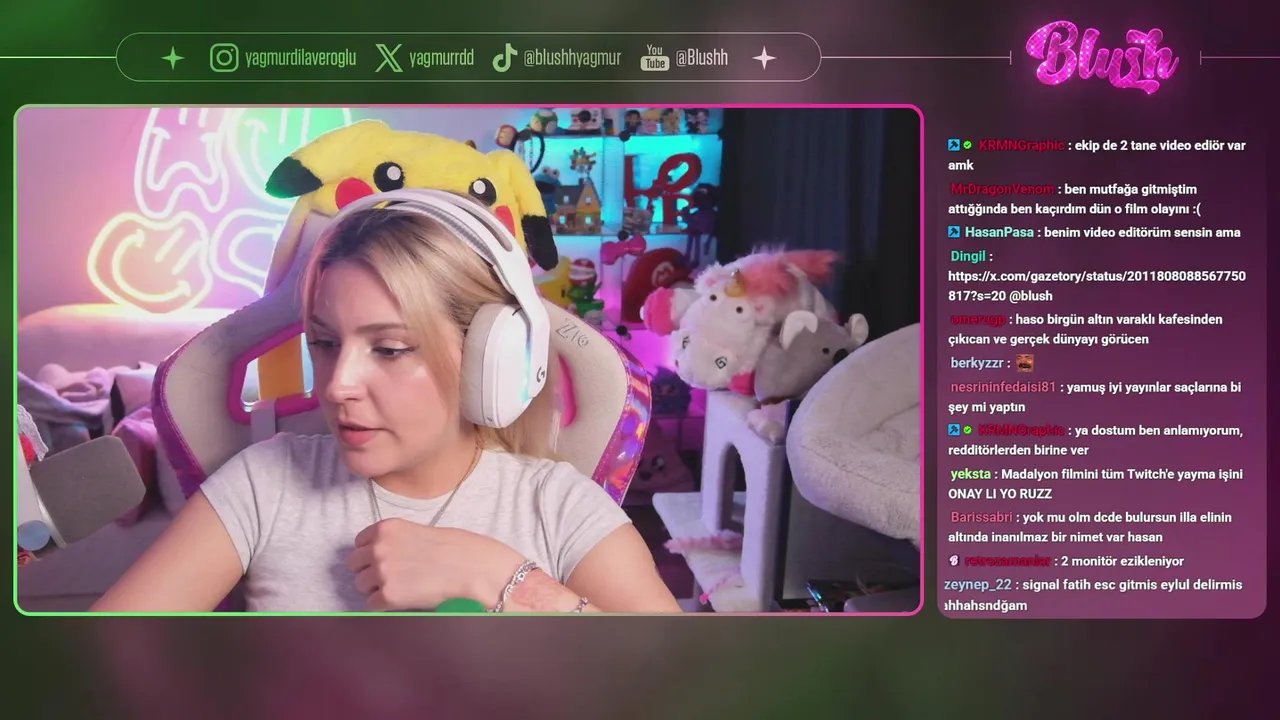
Task: Click username nesrininfedaisi81 in chat
Action: tap(1003, 387)
